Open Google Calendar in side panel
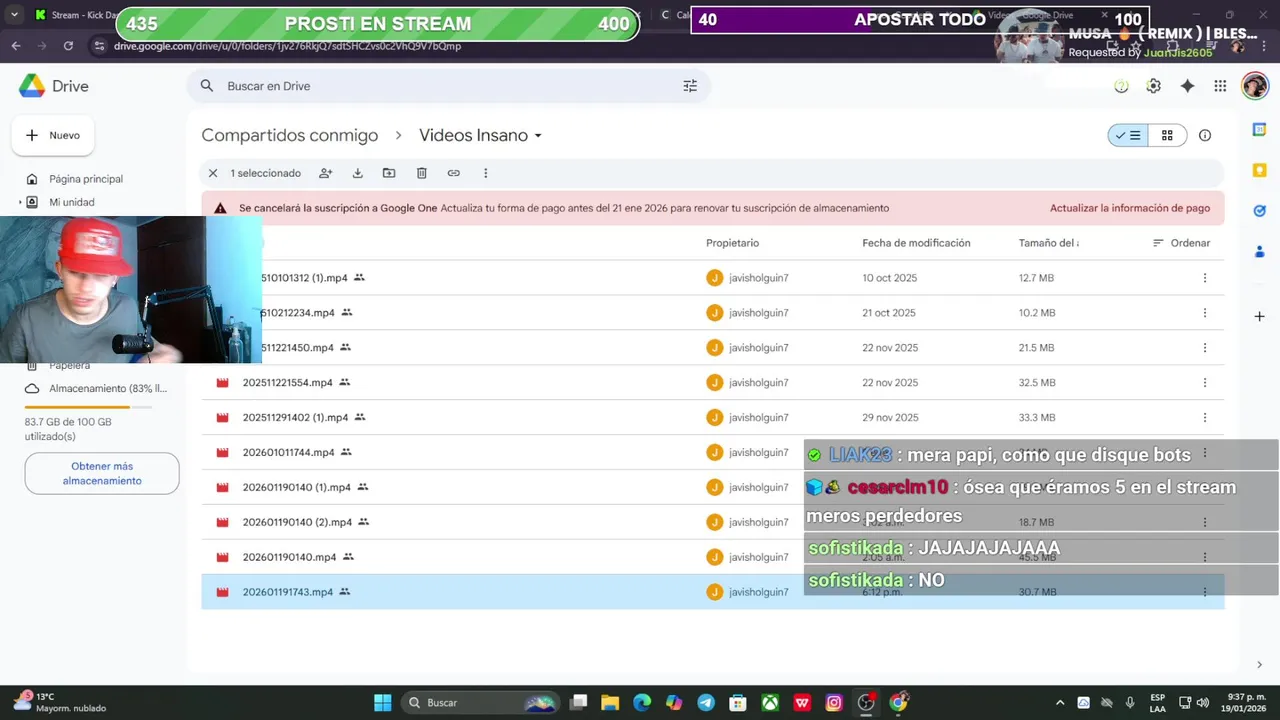 1260,129
